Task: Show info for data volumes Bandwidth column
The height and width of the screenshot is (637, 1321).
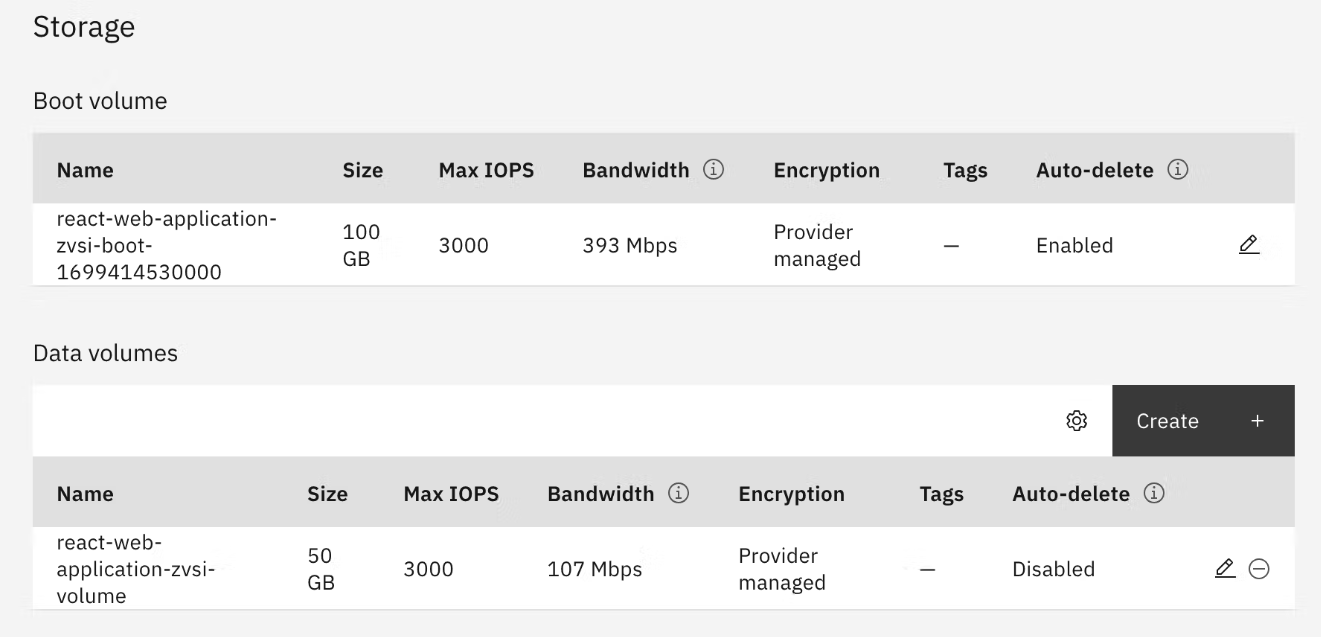Action: pyautogui.click(x=678, y=494)
